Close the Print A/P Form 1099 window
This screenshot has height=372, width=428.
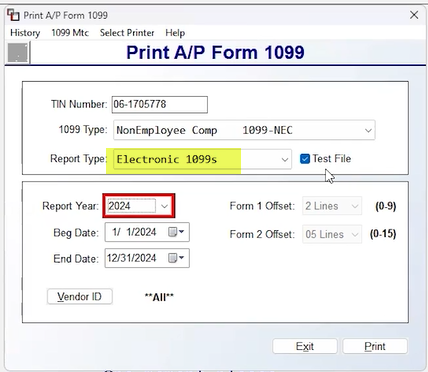(414, 15)
